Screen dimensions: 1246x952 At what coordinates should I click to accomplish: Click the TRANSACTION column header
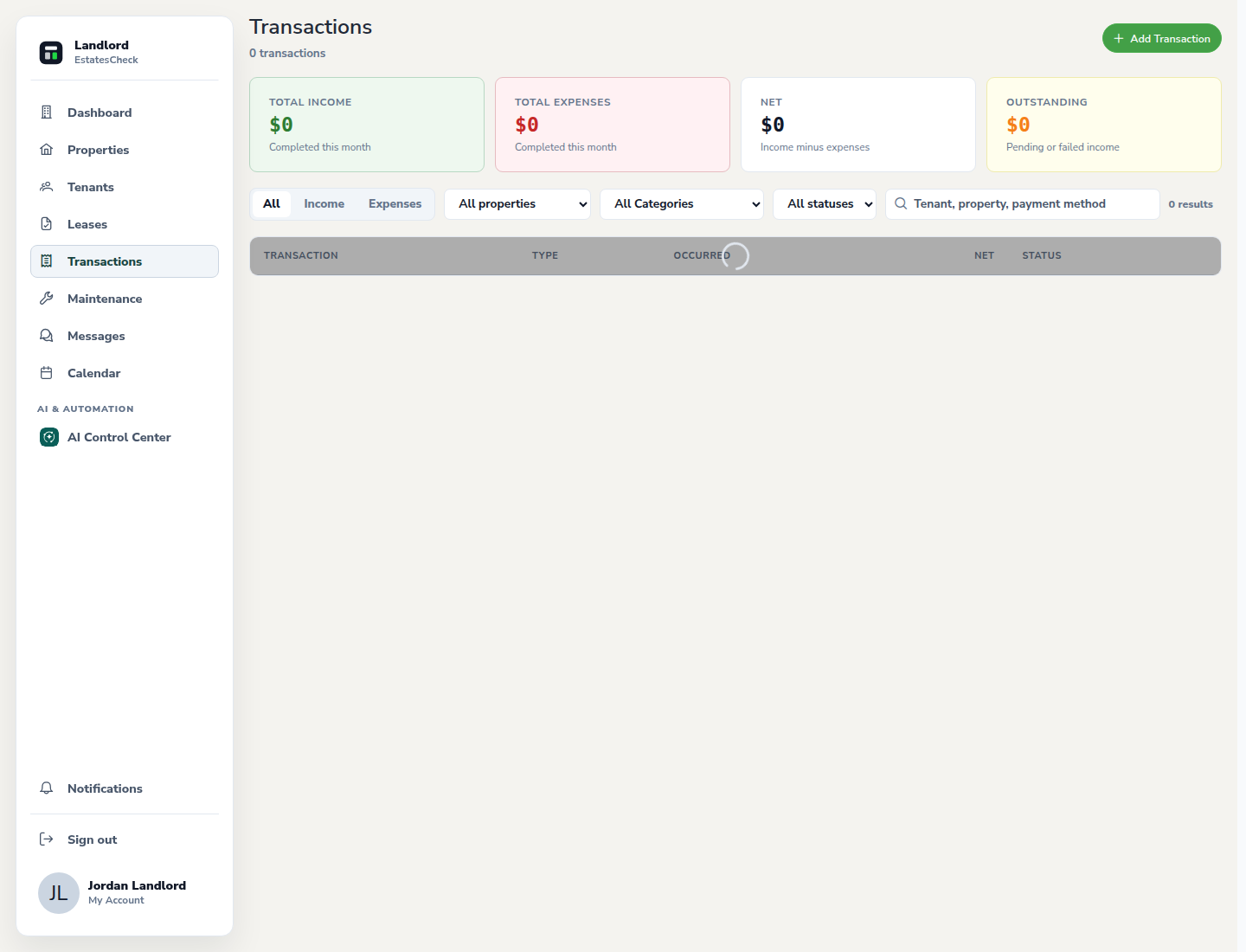(301, 255)
